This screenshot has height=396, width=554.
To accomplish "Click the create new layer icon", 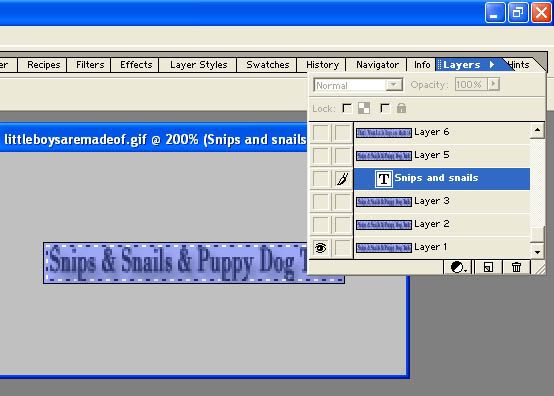I will coord(488,267).
